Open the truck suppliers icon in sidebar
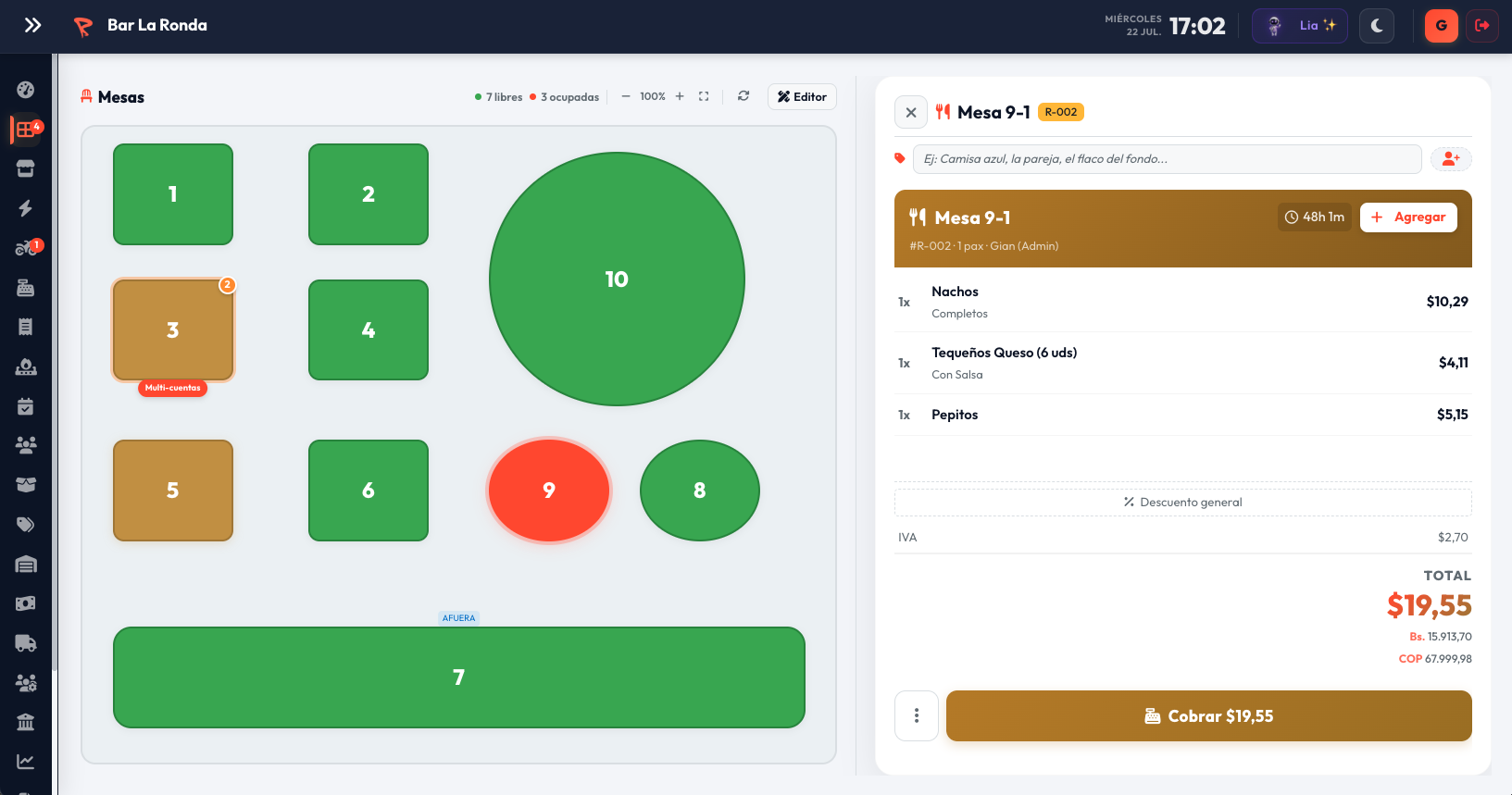 (x=26, y=643)
